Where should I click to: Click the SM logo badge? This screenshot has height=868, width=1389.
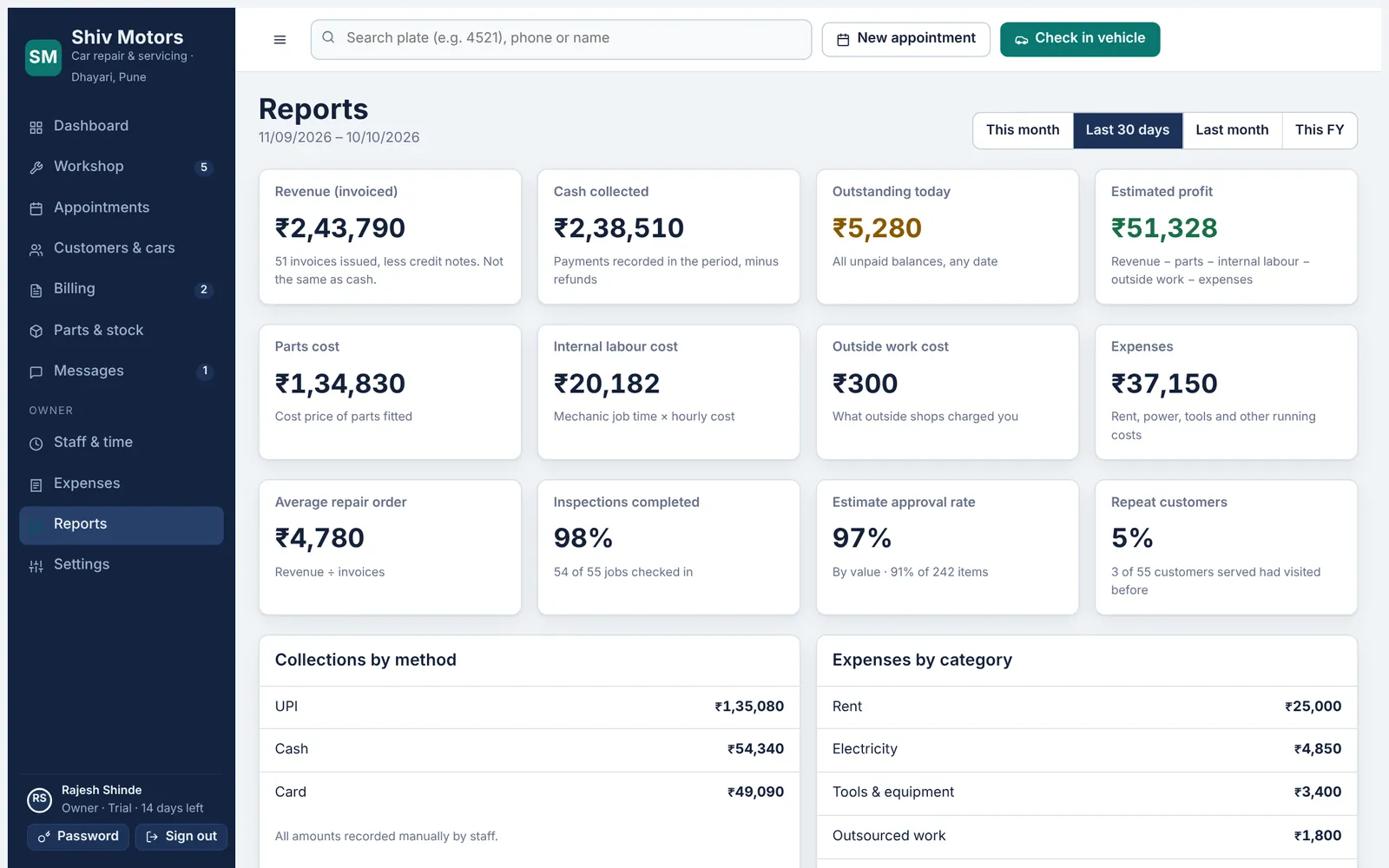(43, 57)
